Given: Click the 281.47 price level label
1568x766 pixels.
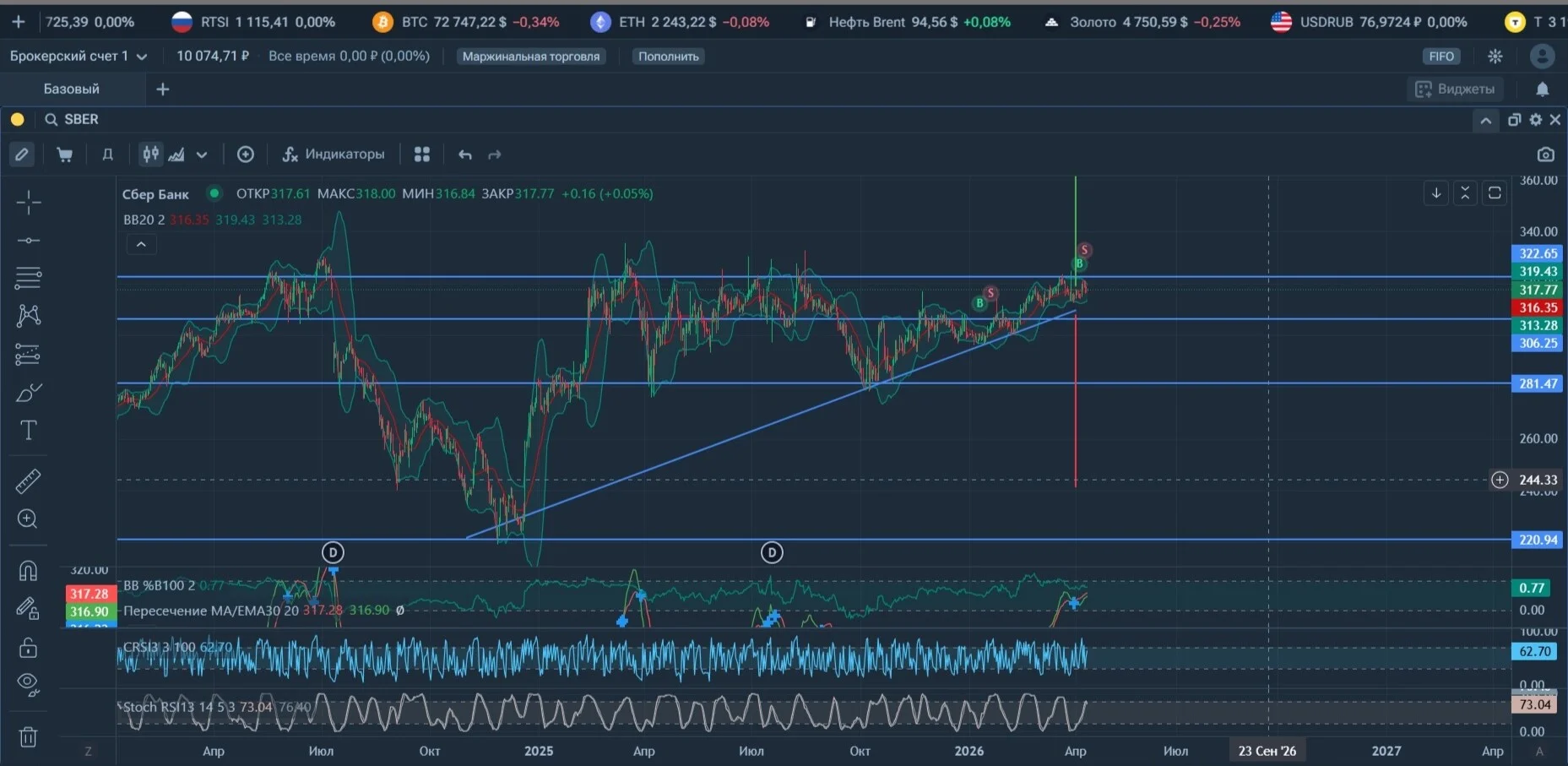Looking at the screenshot, I should [x=1538, y=383].
